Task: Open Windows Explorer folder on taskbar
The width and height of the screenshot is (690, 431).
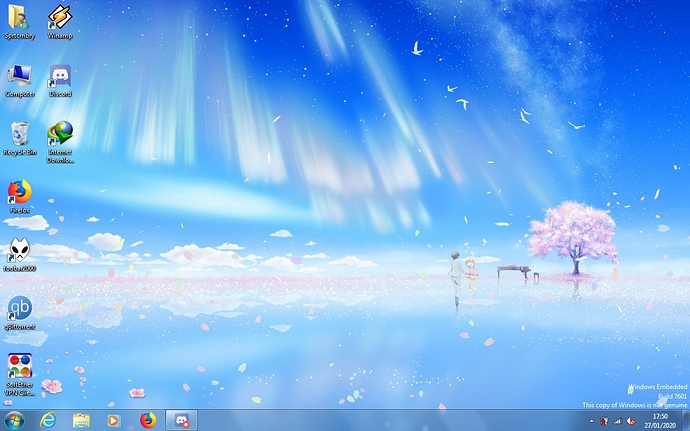Action: pyautogui.click(x=81, y=420)
